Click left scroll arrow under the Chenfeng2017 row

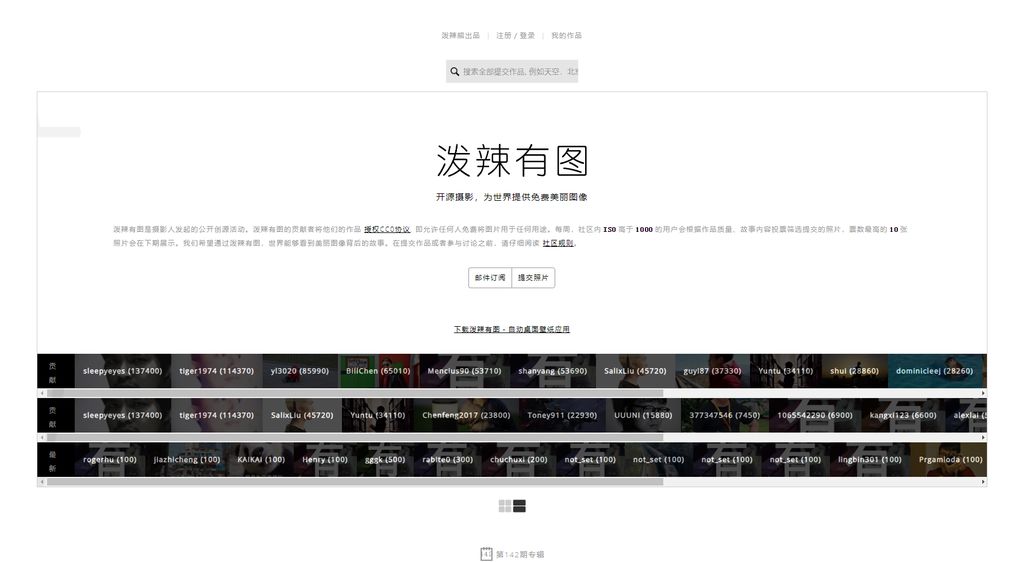(x=42, y=437)
